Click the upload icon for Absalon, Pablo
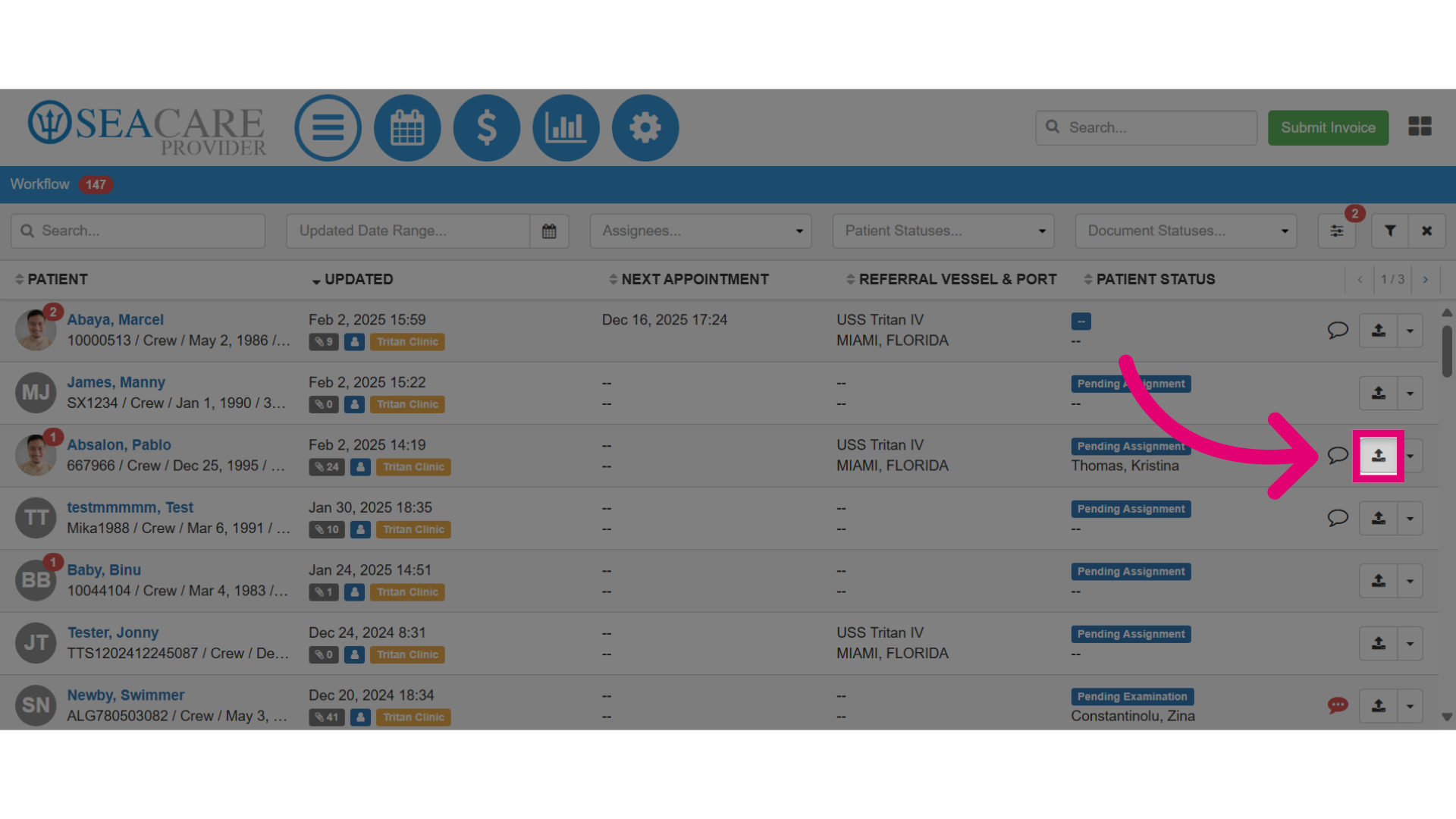1456x819 pixels. click(x=1379, y=456)
